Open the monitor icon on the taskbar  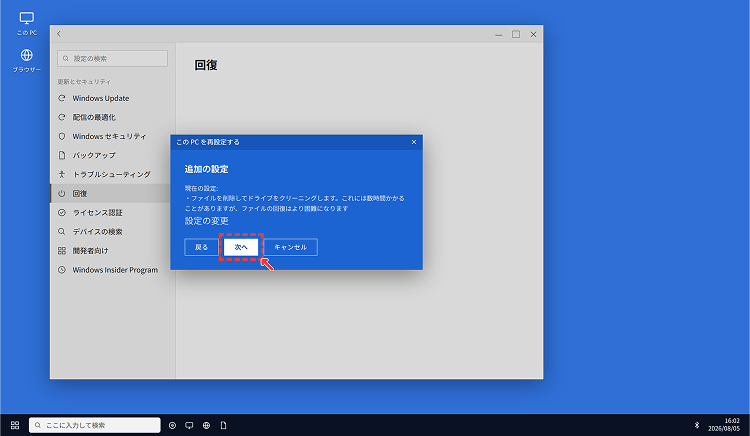click(x=189, y=425)
